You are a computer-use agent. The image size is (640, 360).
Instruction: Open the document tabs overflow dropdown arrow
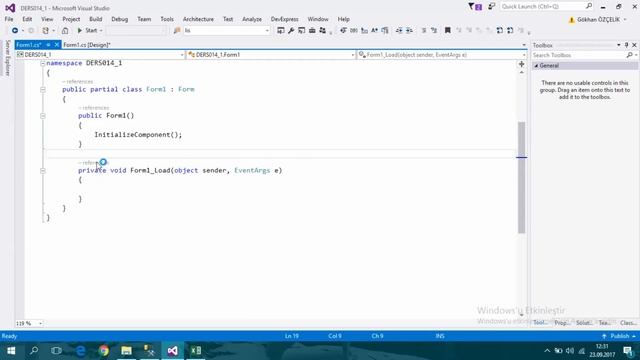[524, 45]
